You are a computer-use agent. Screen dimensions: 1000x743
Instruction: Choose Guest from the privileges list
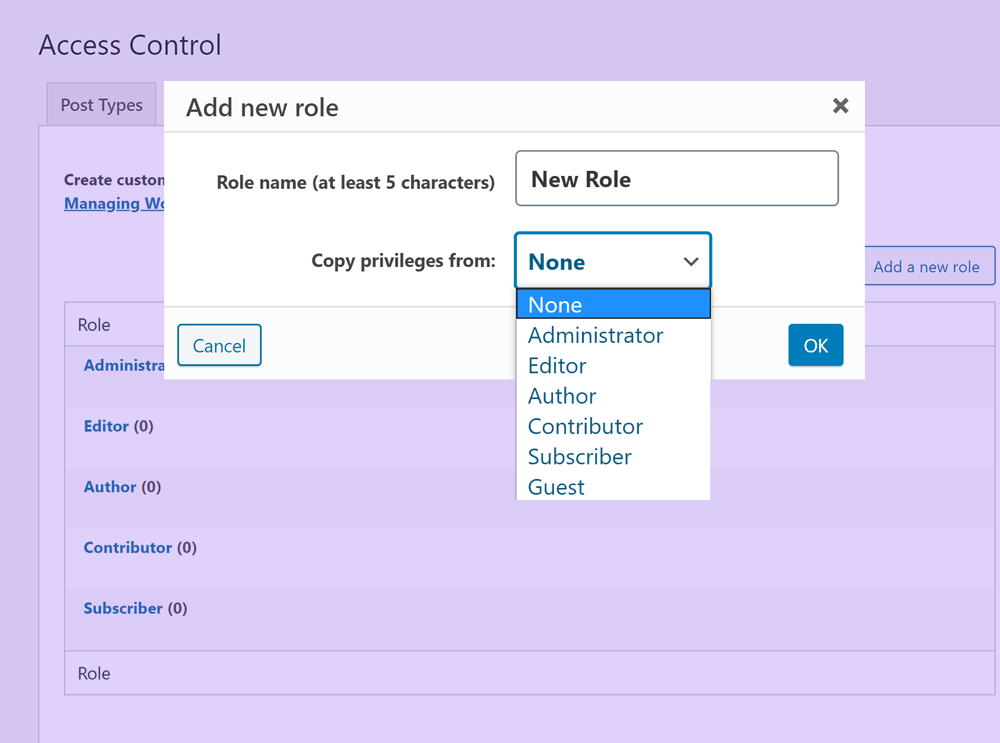555,487
